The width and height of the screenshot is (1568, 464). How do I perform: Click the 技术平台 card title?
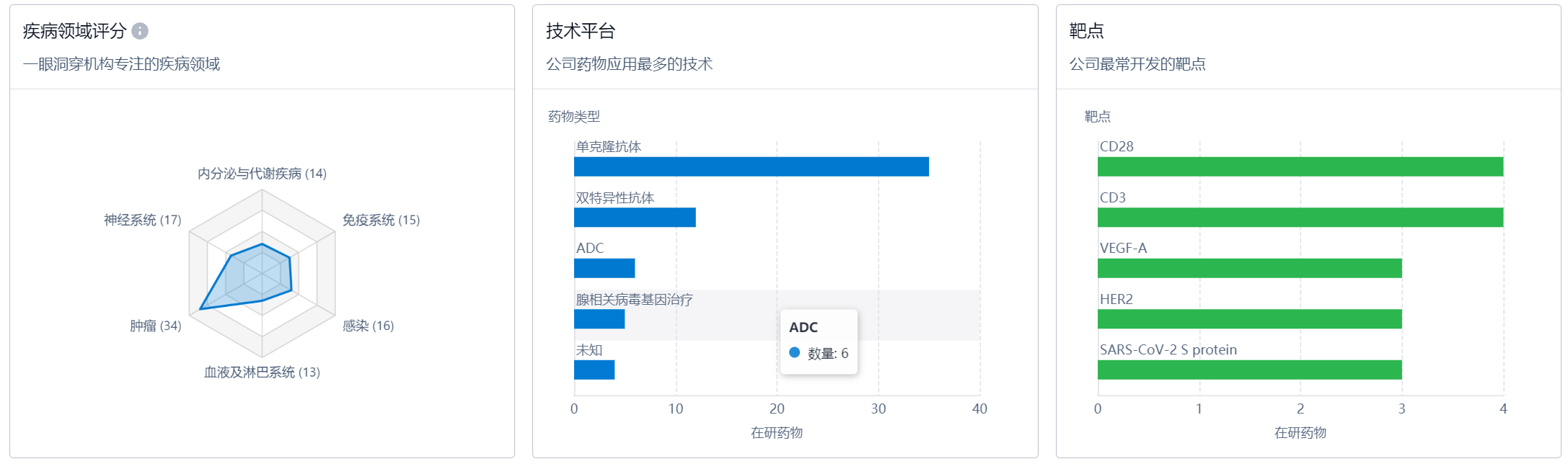coord(581,31)
